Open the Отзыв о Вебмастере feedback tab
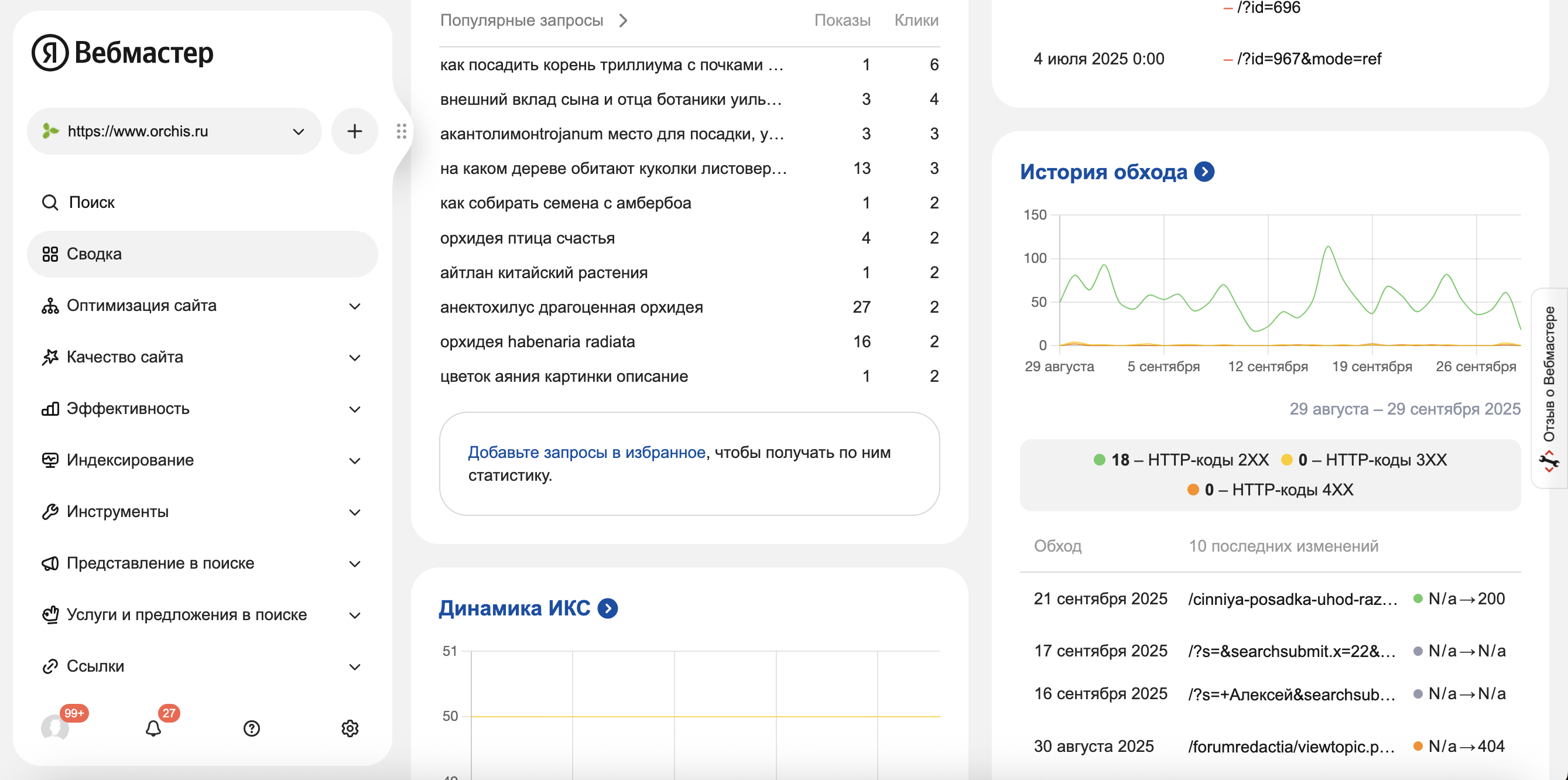This screenshot has height=780, width=1568. pos(1549,388)
